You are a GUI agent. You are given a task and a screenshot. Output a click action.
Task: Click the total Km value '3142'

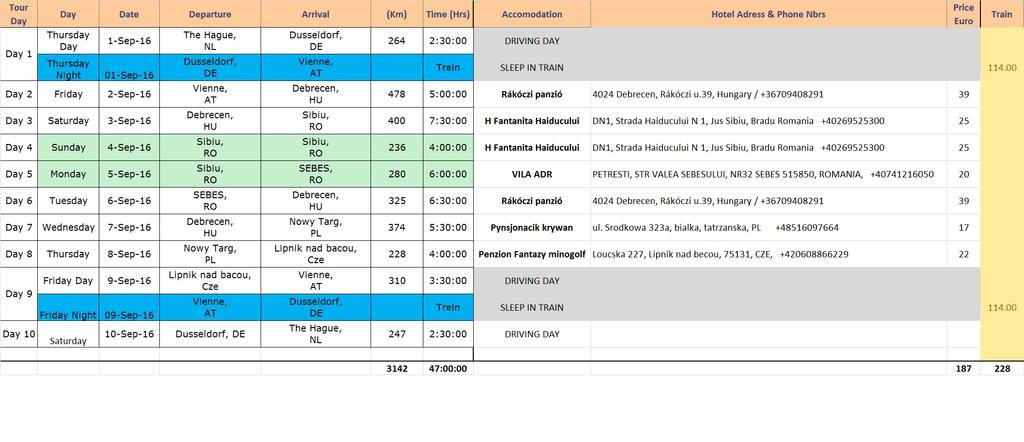point(396,368)
